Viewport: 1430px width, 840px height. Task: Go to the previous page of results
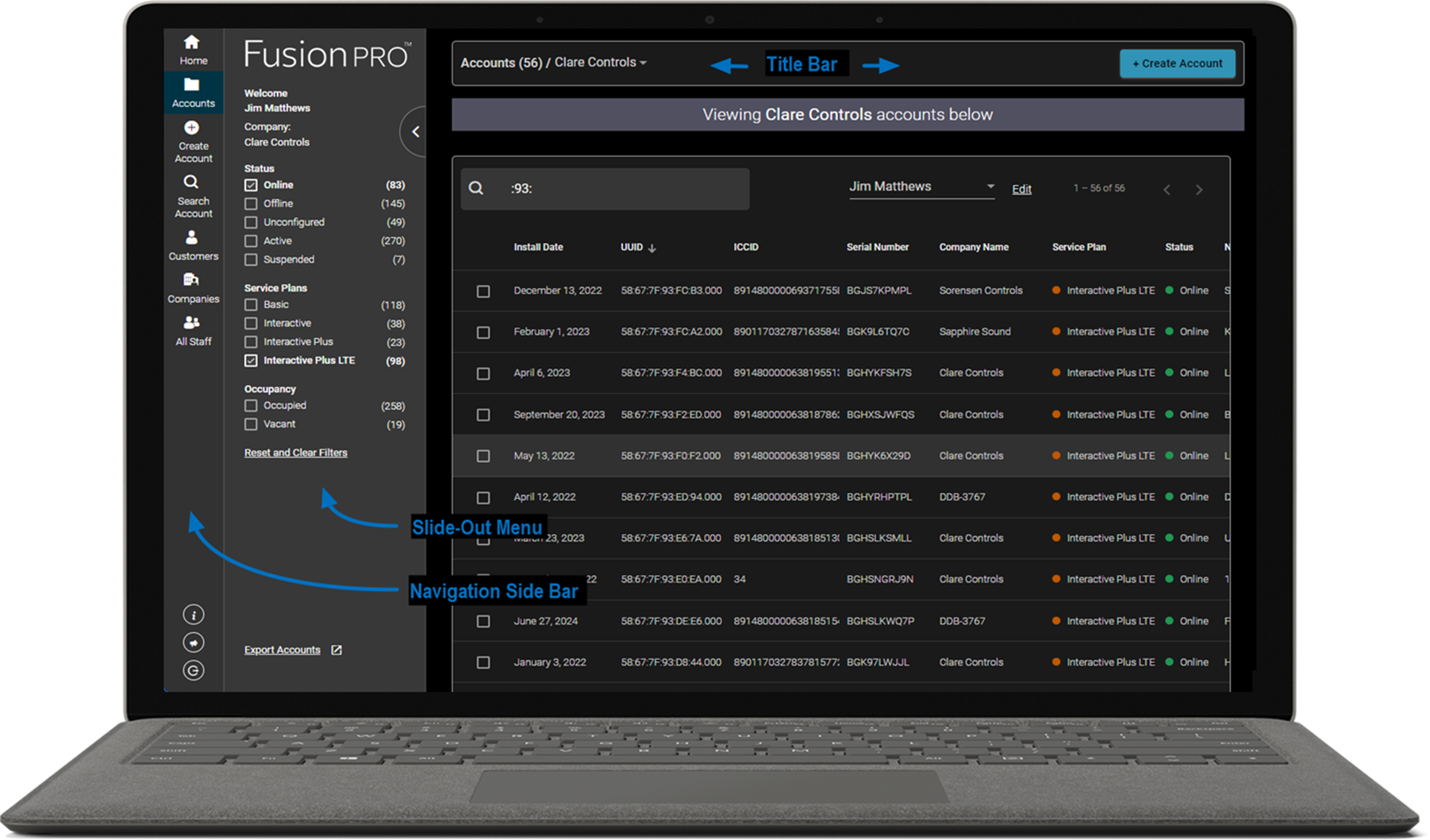pos(1167,190)
